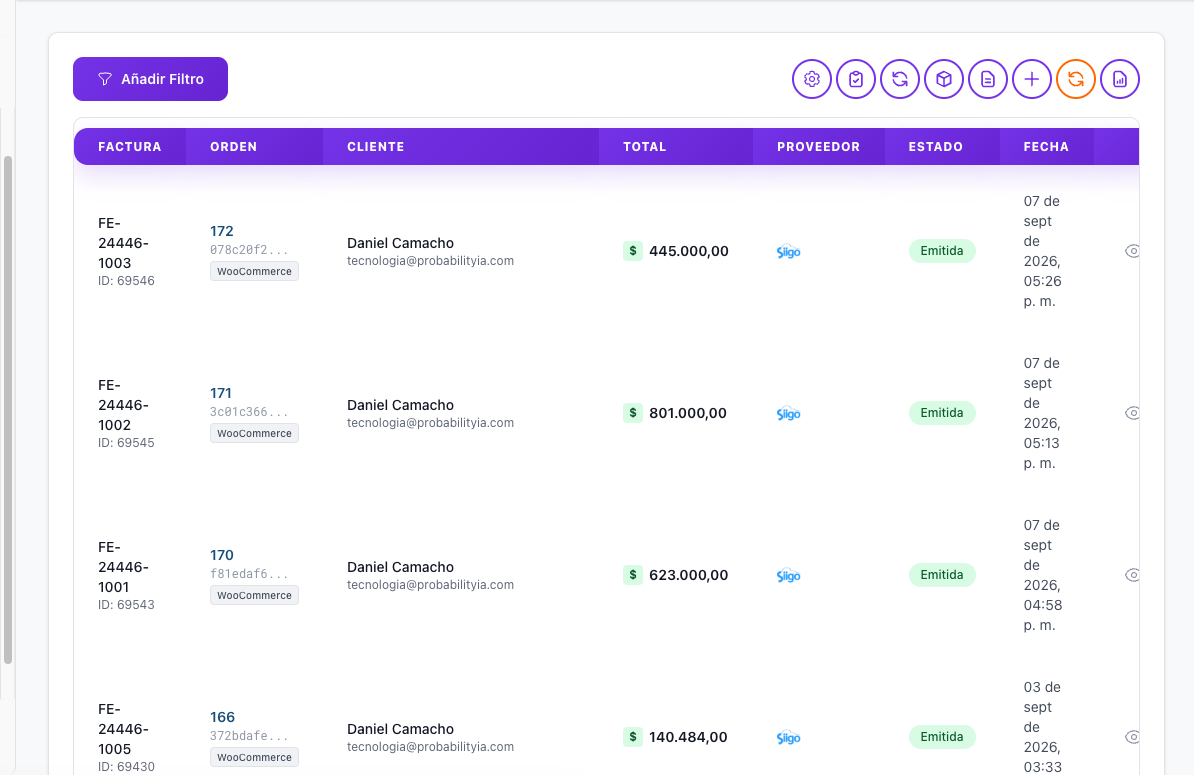Click order hash 372bdafe...
This screenshot has width=1194, height=775.
249,736
